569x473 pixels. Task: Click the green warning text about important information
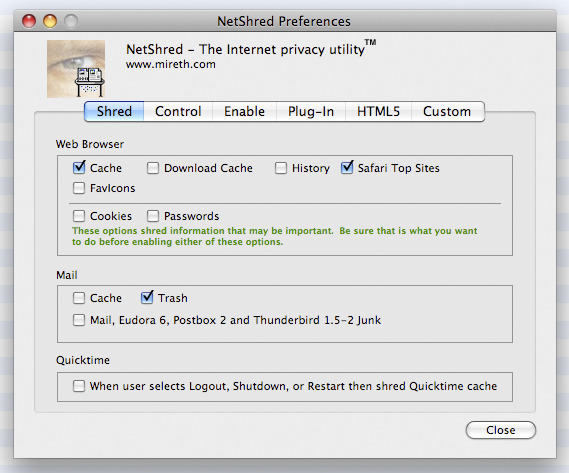(x=274, y=236)
